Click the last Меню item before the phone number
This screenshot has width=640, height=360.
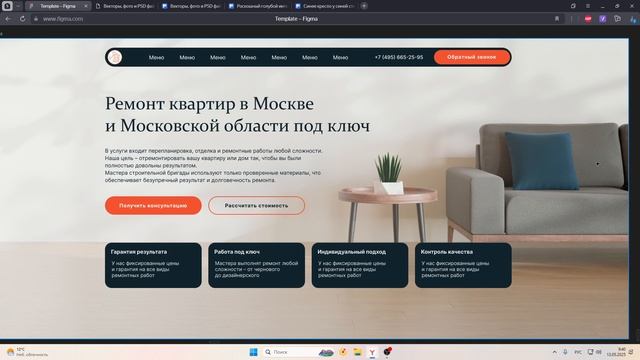(340, 58)
